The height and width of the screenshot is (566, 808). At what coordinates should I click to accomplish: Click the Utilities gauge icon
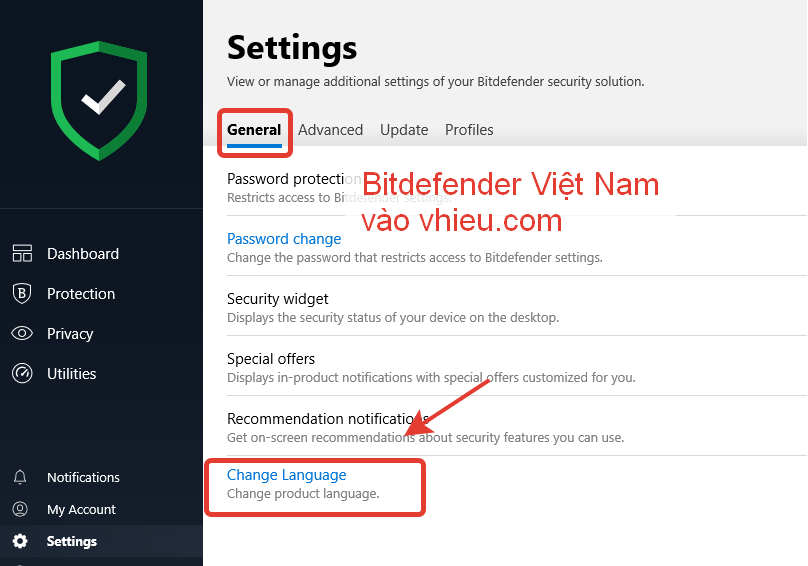coord(22,373)
